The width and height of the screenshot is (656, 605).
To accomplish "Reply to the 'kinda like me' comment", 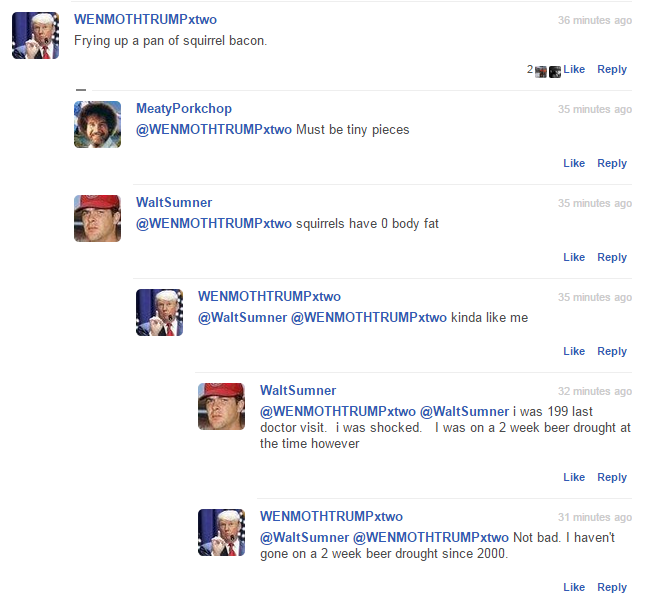I will coord(612,351).
